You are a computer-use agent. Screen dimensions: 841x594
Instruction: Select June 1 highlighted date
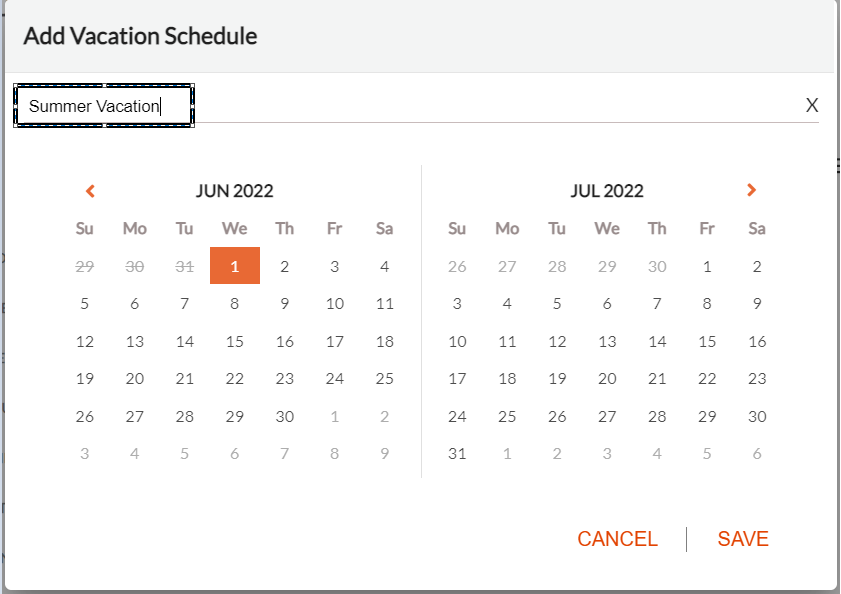point(235,266)
